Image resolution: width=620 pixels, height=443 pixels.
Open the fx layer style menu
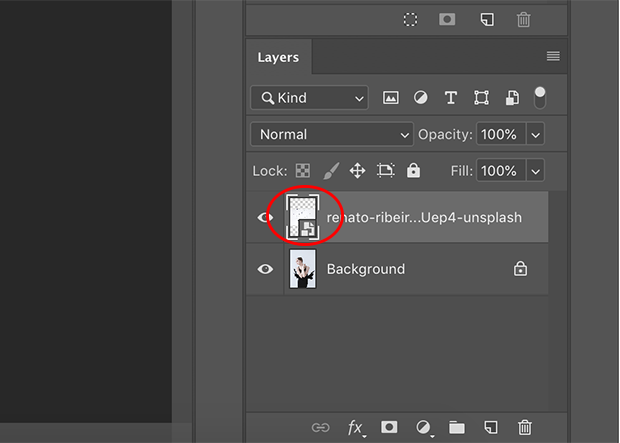(x=355, y=428)
